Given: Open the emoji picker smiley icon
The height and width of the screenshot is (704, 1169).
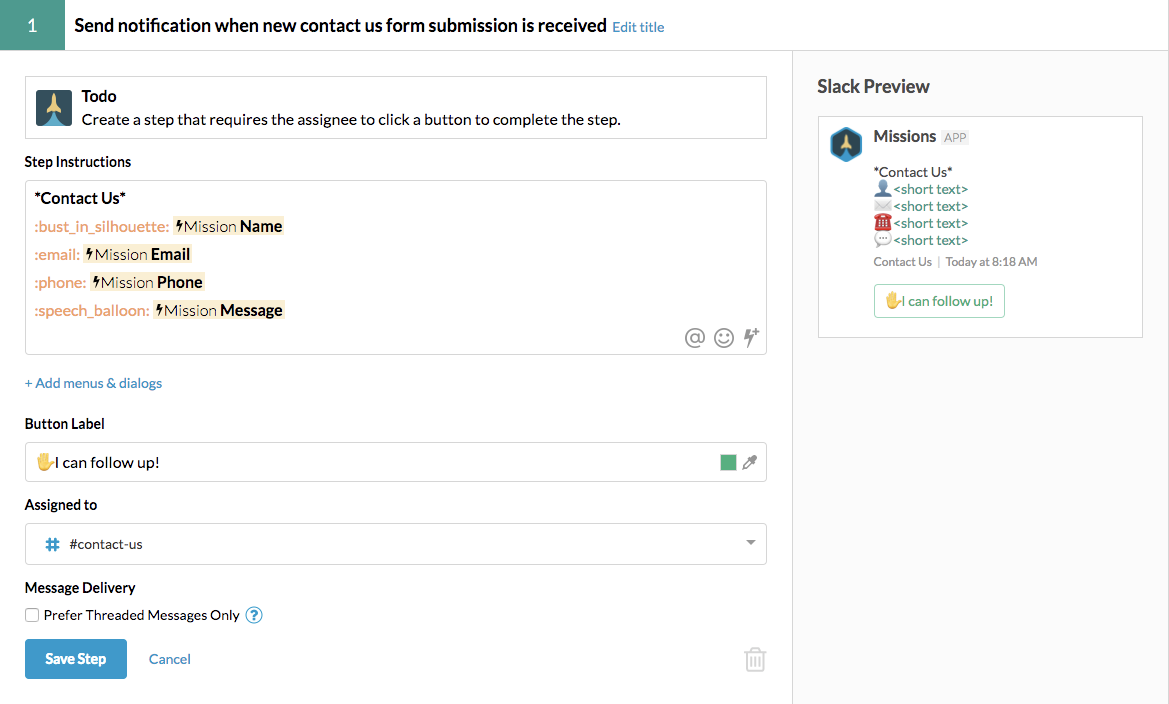Looking at the screenshot, I should tap(724, 338).
